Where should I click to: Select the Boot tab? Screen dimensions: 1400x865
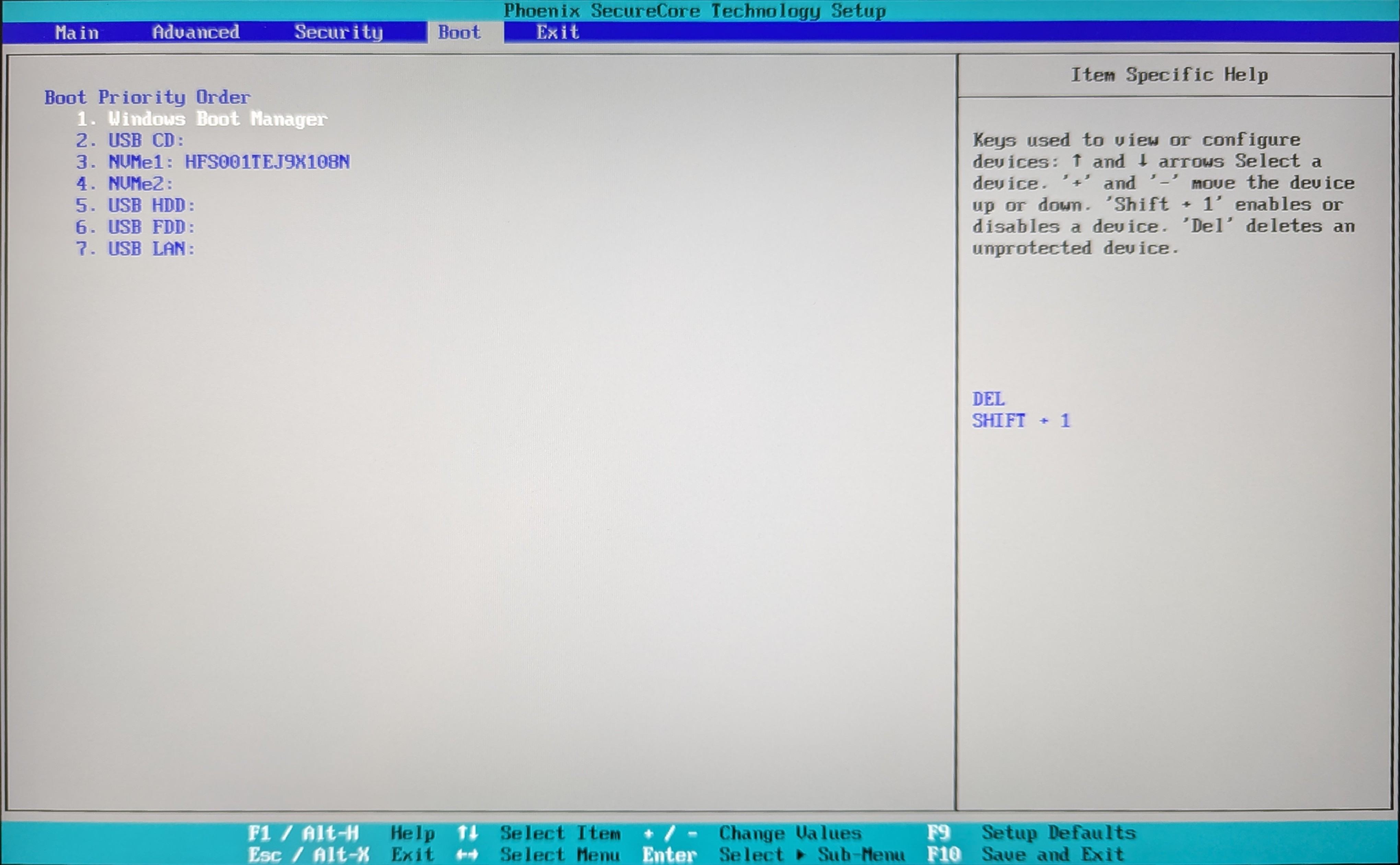459,33
